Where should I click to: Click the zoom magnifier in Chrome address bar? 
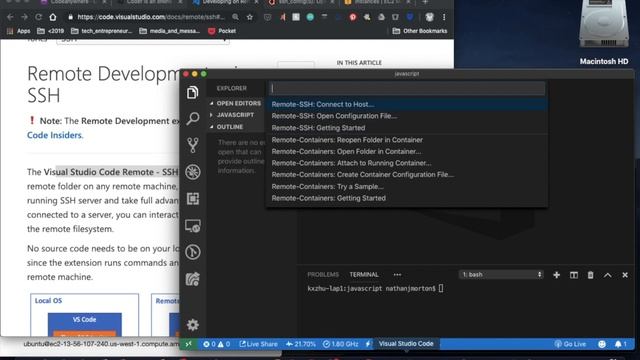tap(236, 17)
